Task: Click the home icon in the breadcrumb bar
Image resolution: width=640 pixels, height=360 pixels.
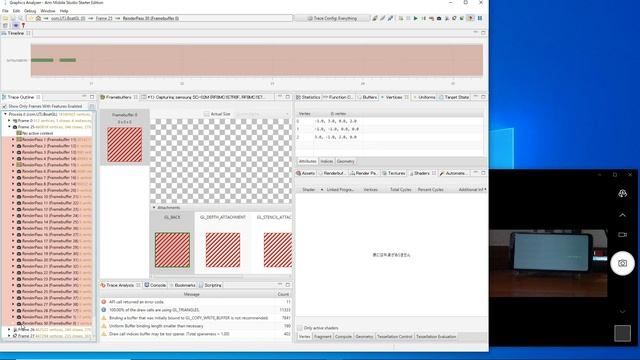Action: click(x=38, y=18)
